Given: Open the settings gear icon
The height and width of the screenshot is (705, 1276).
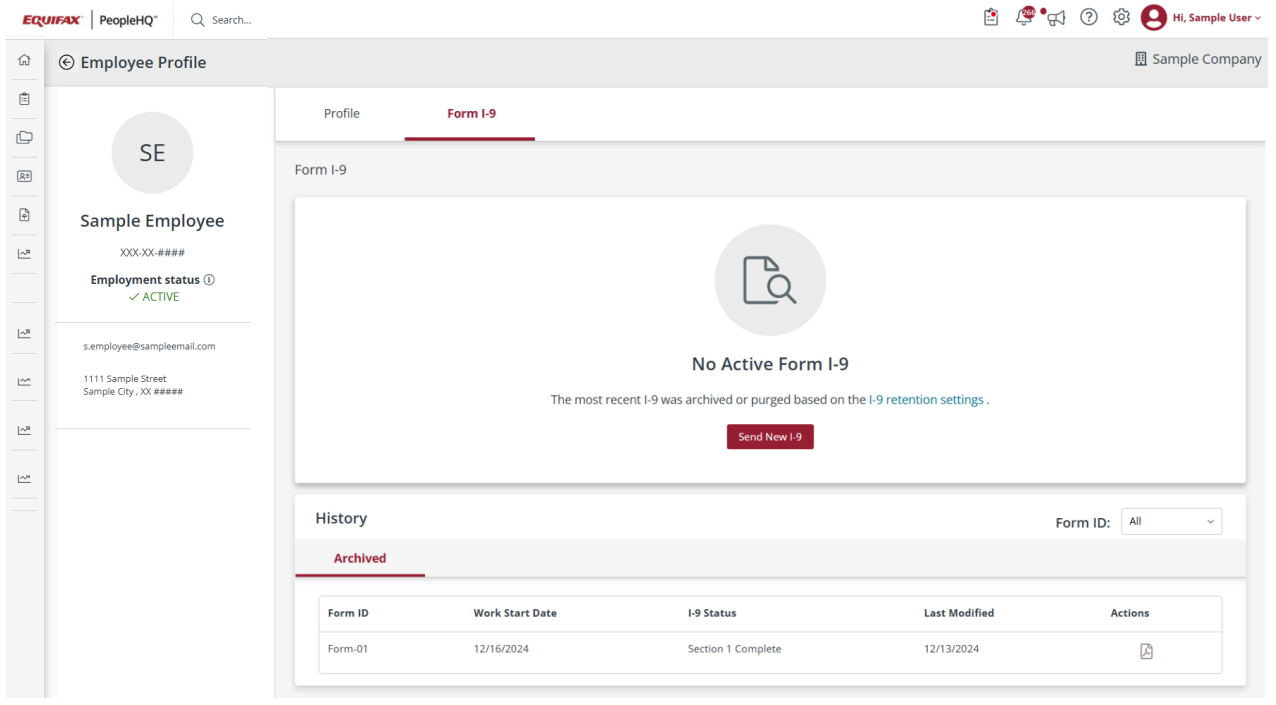Looking at the screenshot, I should click(1121, 17).
